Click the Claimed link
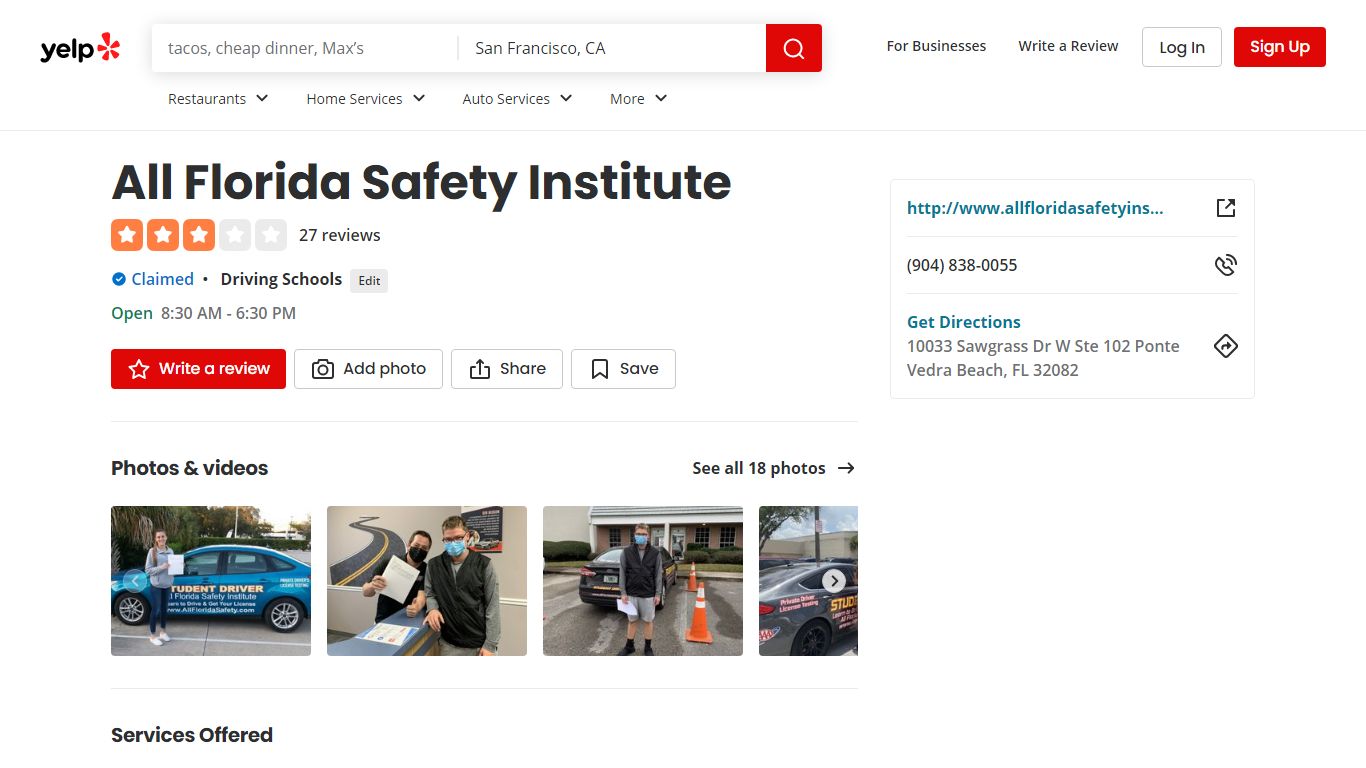Screen dimensions: 1366x768 163,279
